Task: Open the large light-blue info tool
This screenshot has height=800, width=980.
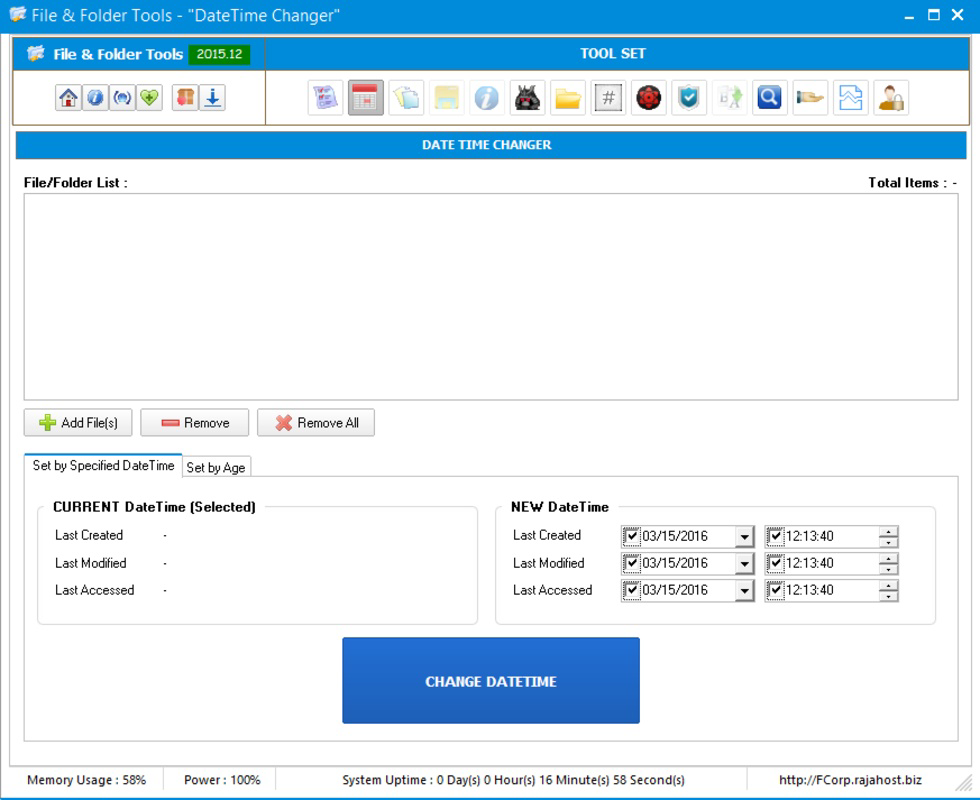Action: pos(487,98)
